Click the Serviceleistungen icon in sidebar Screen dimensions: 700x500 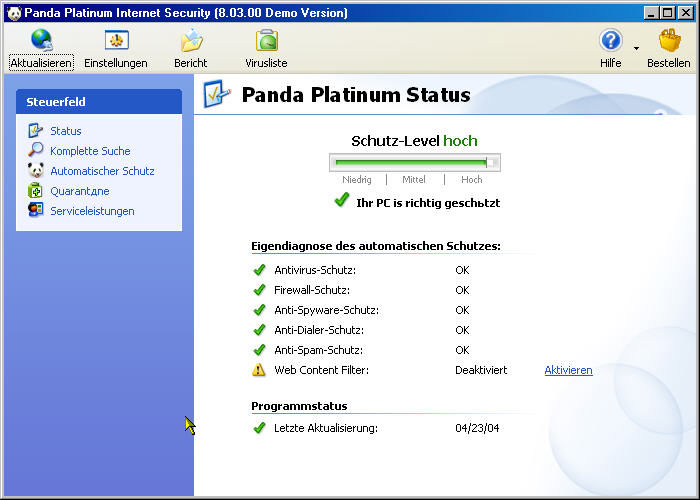[x=35, y=210]
